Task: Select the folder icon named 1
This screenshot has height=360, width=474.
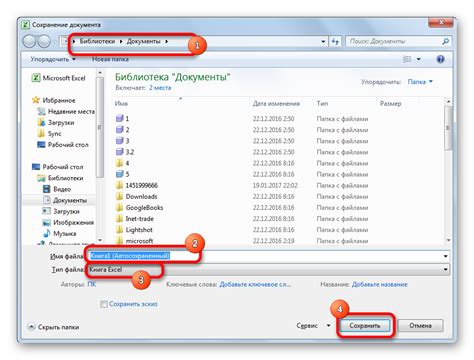Action: click(x=119, y=118)
